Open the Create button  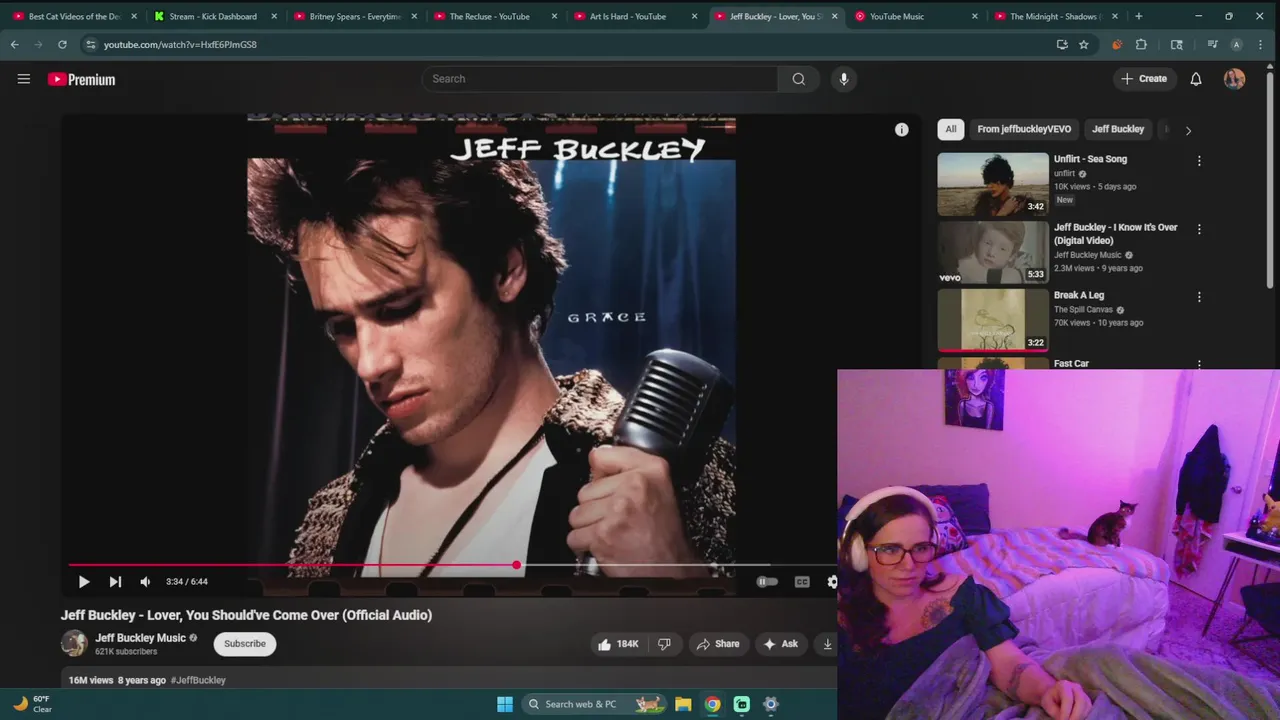(x=1144, y=79)
